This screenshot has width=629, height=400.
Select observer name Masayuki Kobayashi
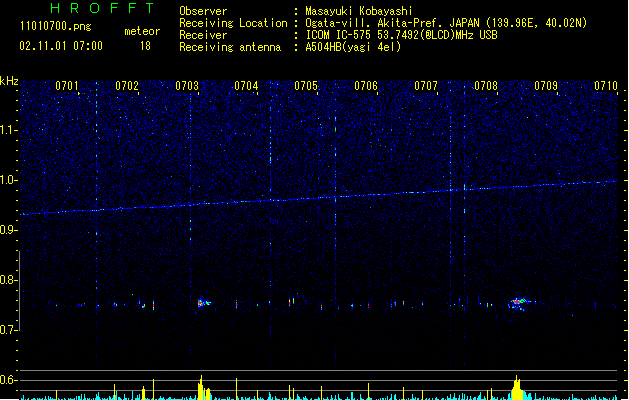click(x=359, y=11)
